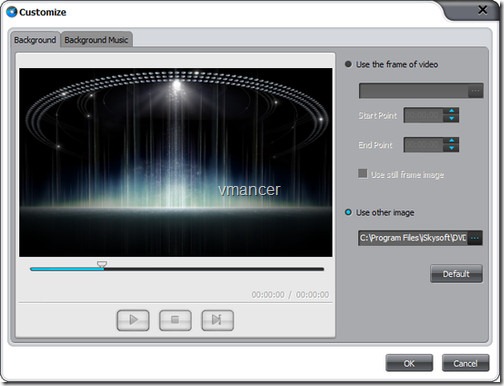Click the video frame file path field
Viewport: 504px width, 386px height.
[x=414, y=91]
